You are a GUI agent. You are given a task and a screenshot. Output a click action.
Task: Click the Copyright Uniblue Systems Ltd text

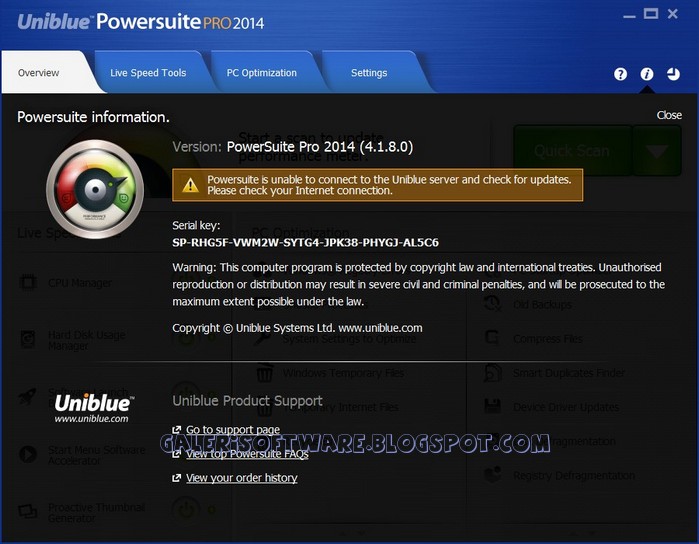pos(297,328)
